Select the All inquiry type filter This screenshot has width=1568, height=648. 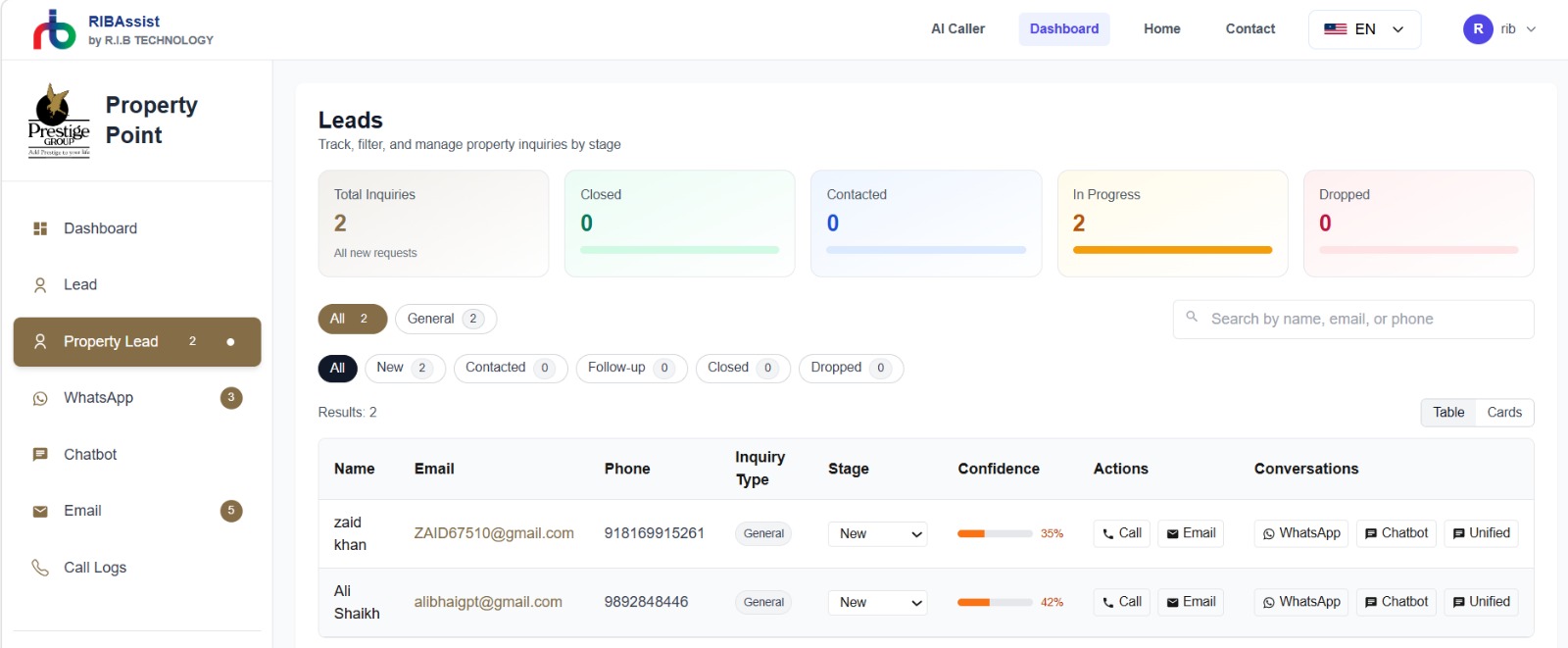pyautogui.click(x=353, y=319)
